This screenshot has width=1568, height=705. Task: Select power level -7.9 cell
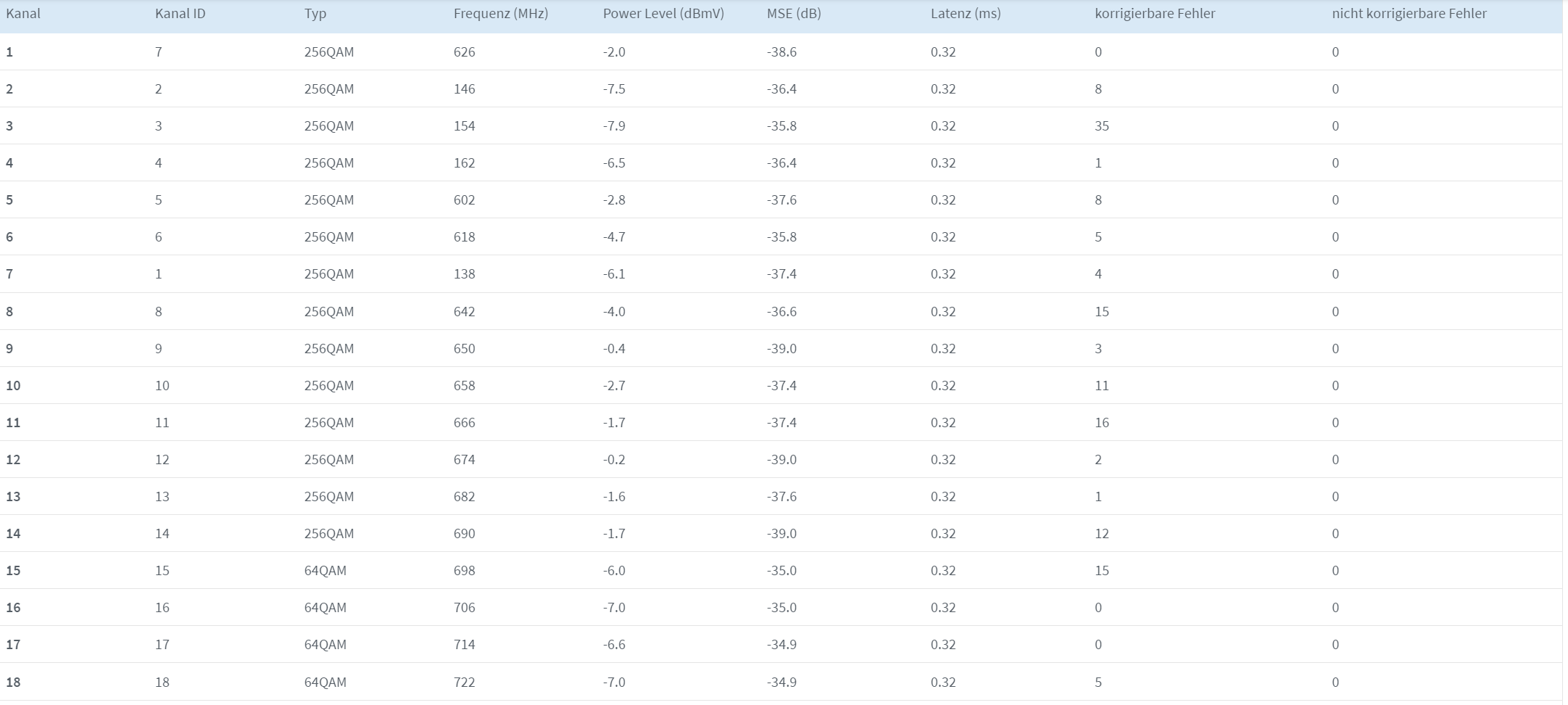pos(614,126)
